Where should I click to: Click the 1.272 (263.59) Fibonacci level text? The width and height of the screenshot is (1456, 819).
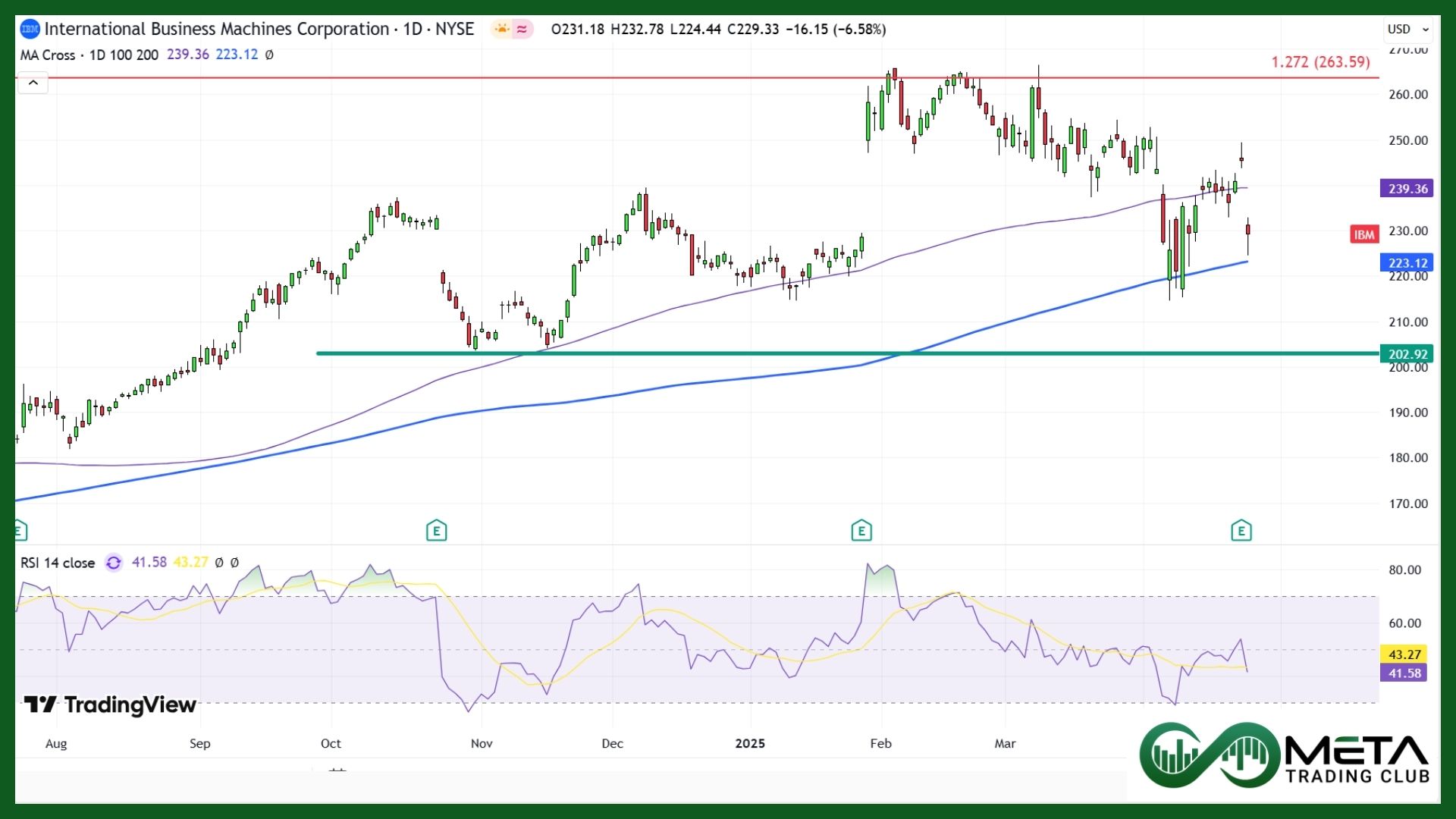coord(1320,62)
